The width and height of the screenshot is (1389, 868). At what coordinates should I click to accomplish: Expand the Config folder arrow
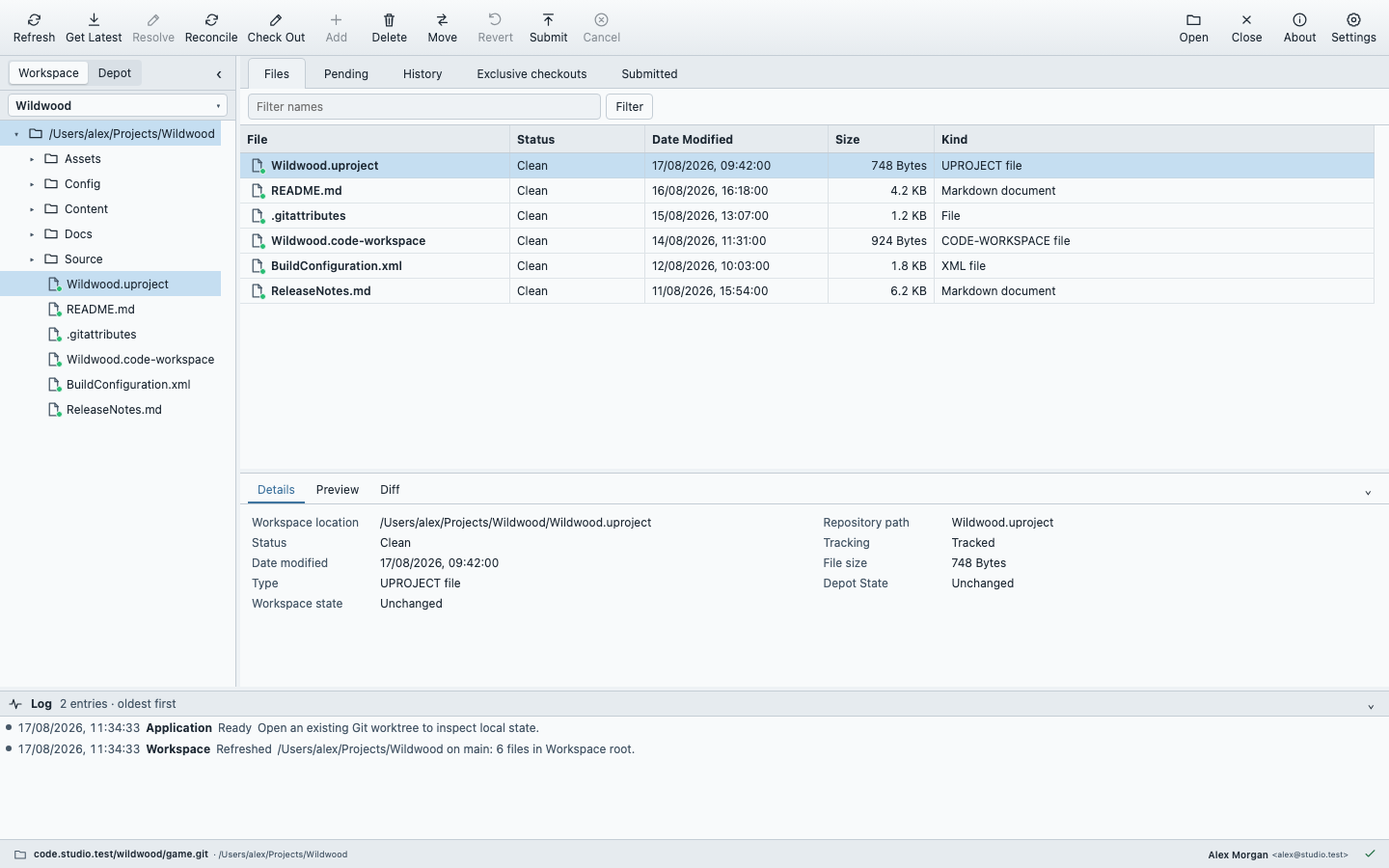coord(32,184)
